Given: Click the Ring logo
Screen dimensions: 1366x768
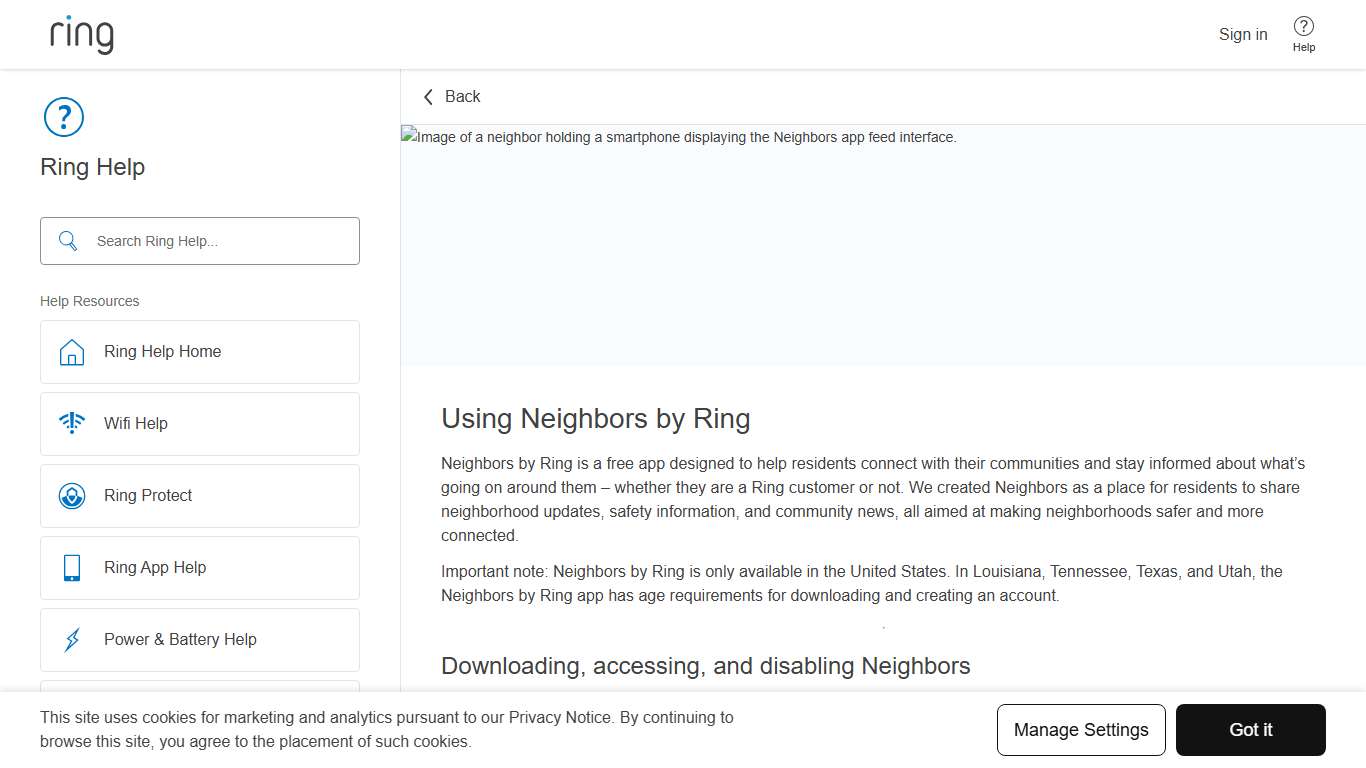Looking at the screenshot, I should [x=80, y=33].
